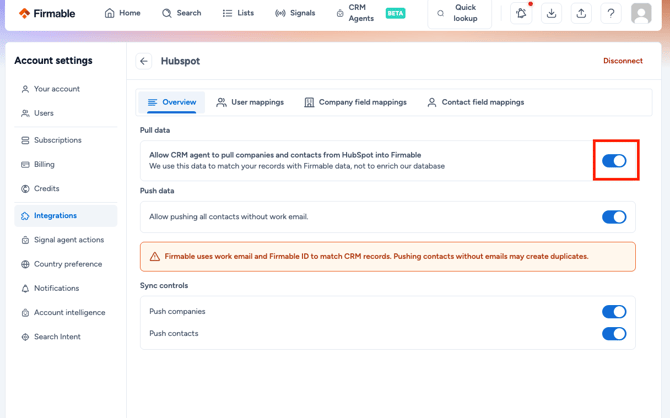Click the Billing card icon

click(25, 165)
